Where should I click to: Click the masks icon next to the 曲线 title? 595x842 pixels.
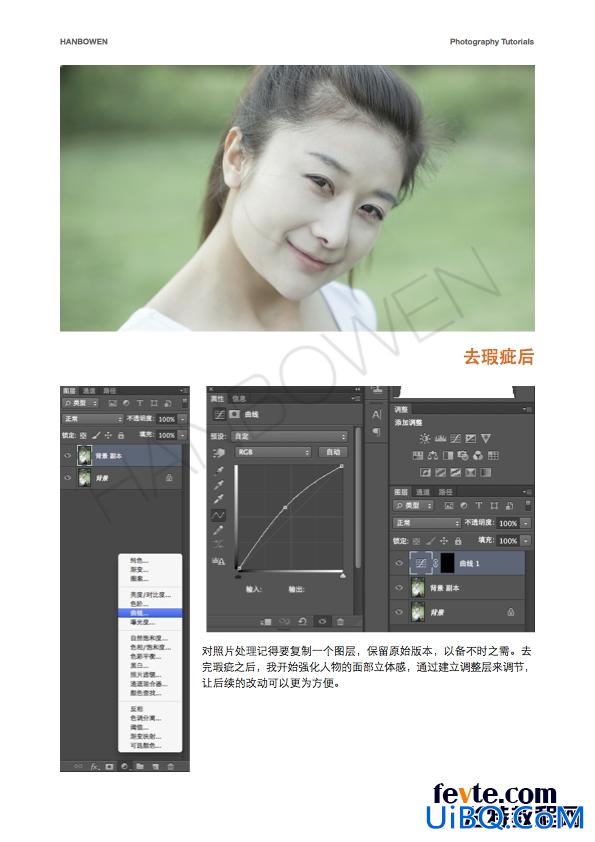[x=234, y=415]
